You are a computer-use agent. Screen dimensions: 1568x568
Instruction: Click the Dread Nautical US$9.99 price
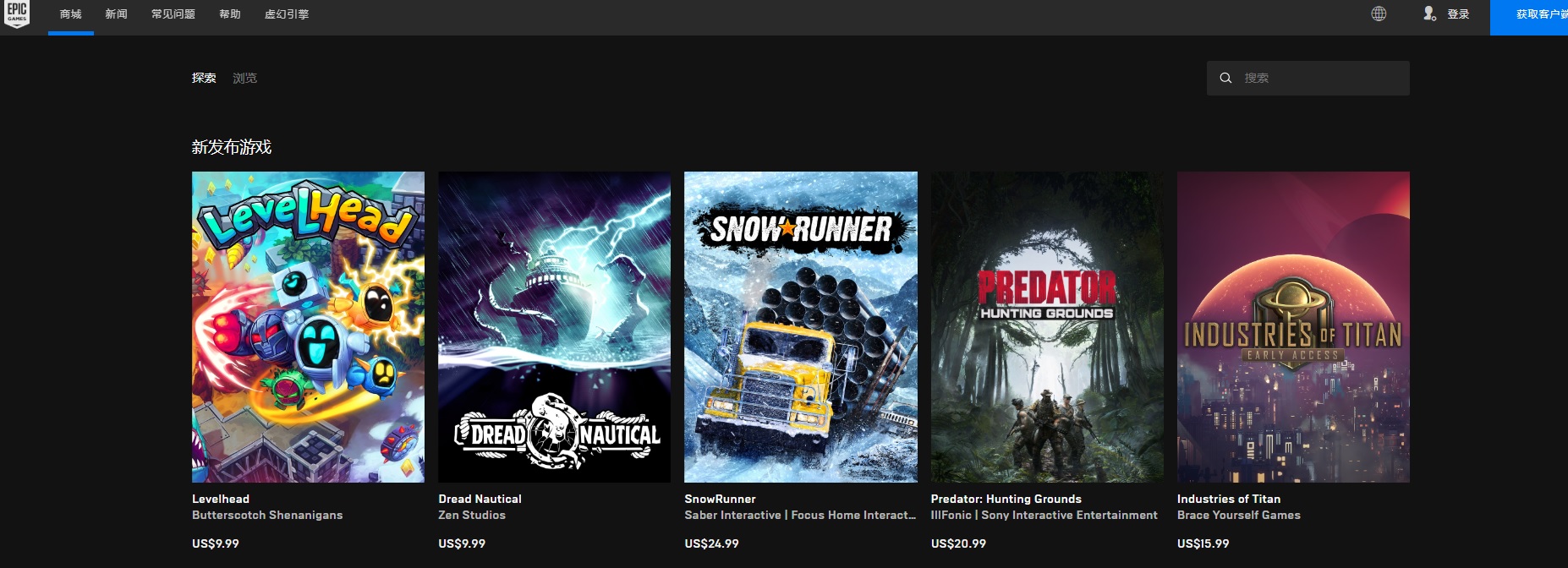point(462,543)
